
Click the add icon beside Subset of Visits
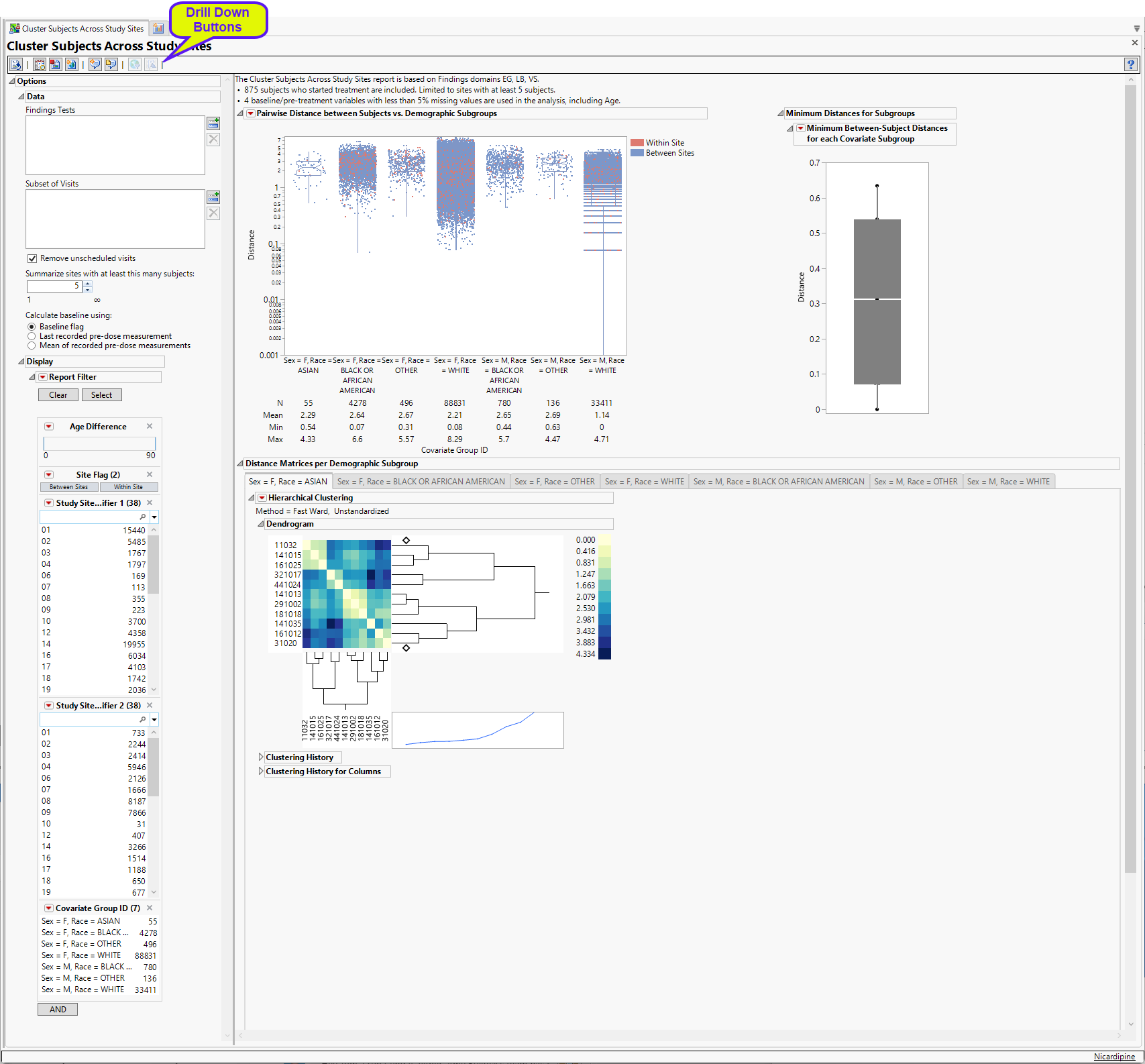[213, 197]
